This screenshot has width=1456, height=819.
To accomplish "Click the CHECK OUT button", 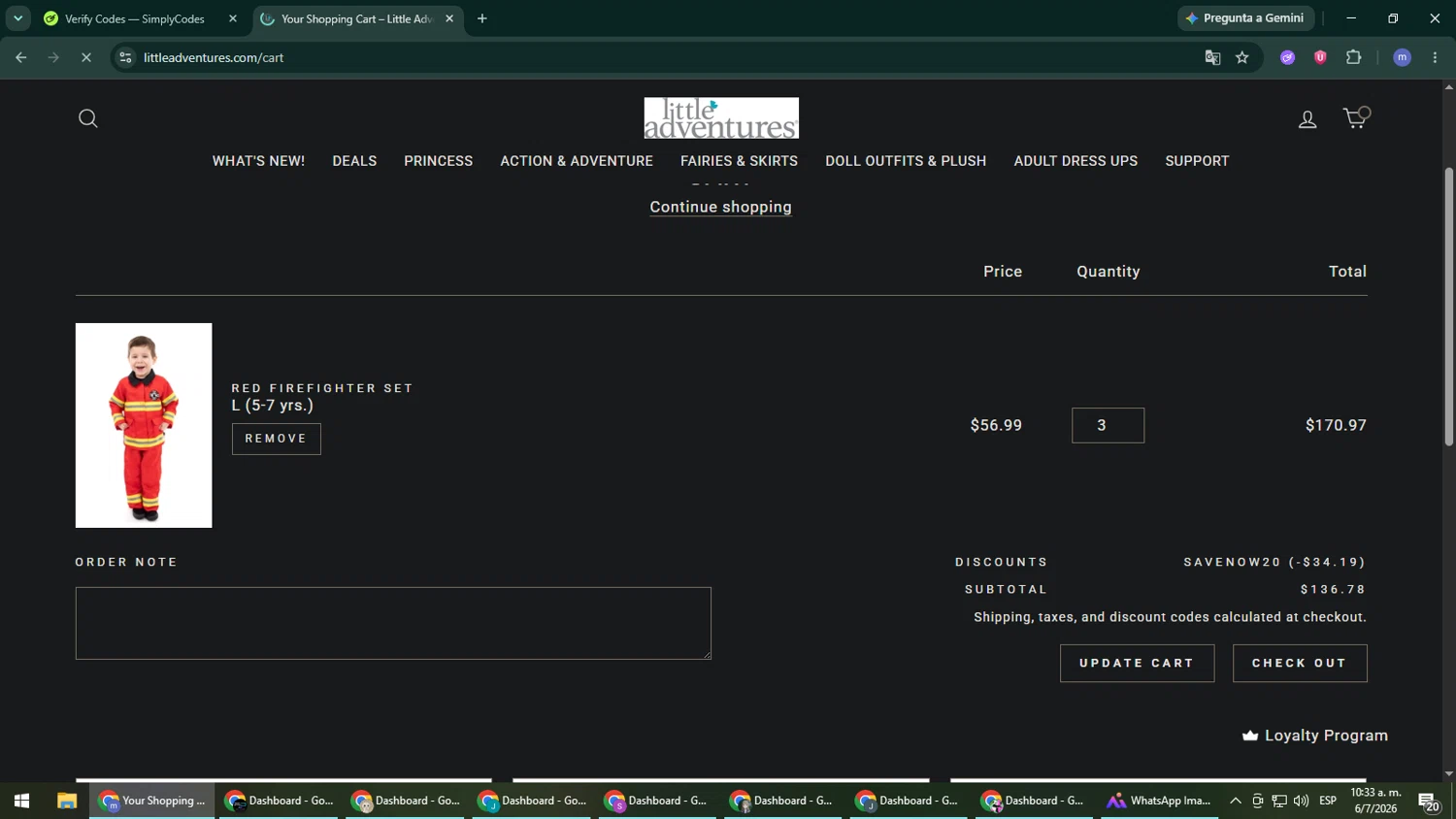I will [1300, 663].
